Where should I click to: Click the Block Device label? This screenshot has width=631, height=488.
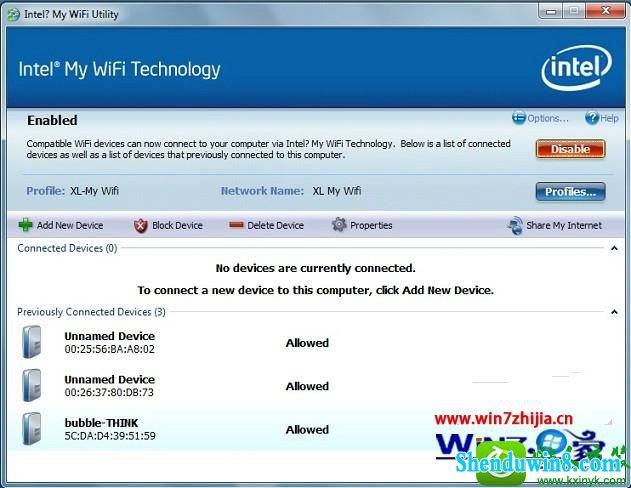pos(177,225)
